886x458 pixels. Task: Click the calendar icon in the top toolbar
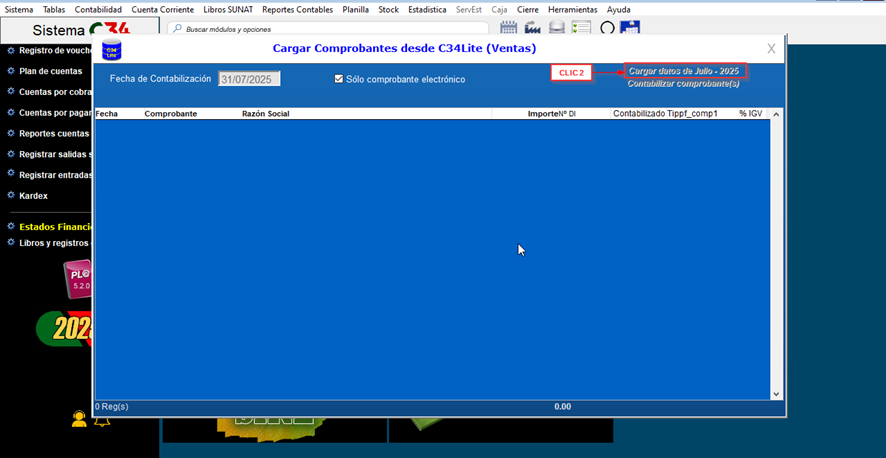click(x=509, y=28)
